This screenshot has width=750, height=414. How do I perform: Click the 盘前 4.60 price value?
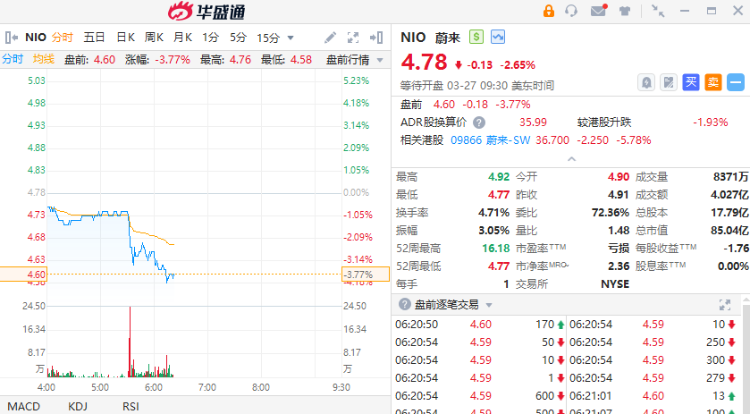pos(444,104)
